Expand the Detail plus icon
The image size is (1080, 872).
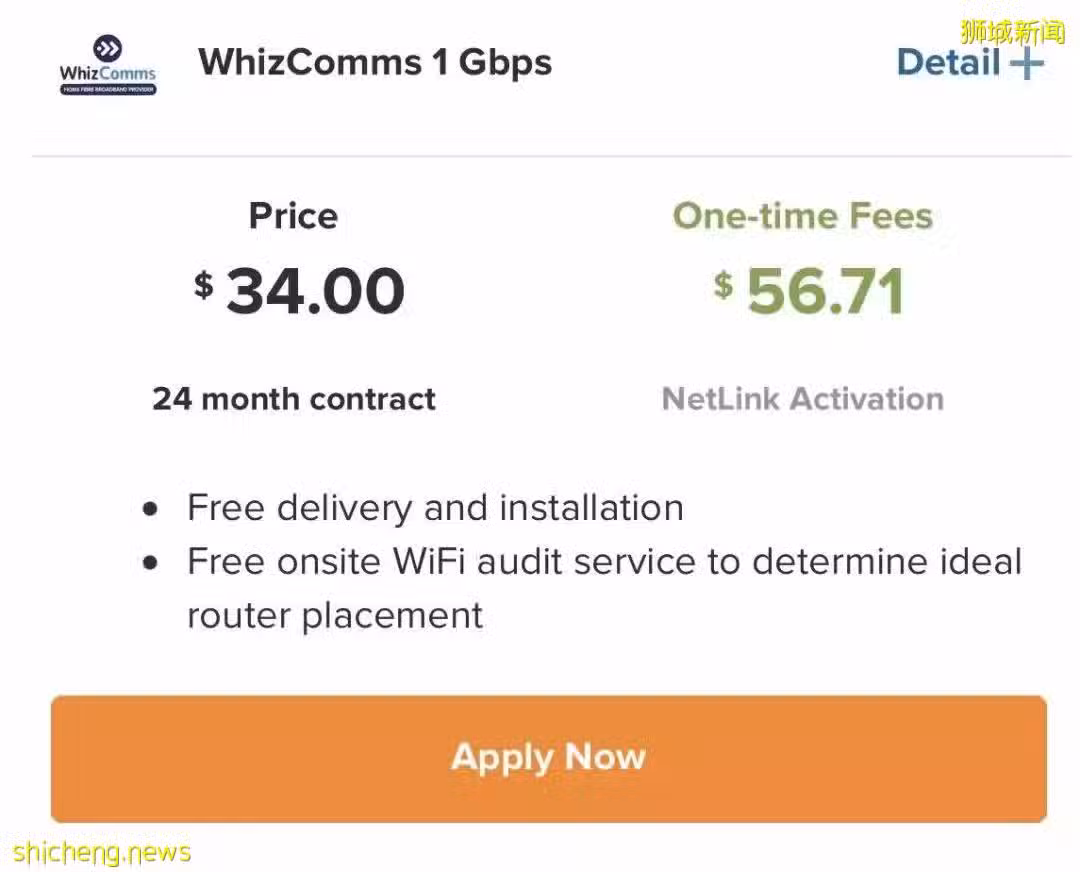click(x=1026, y=63)
